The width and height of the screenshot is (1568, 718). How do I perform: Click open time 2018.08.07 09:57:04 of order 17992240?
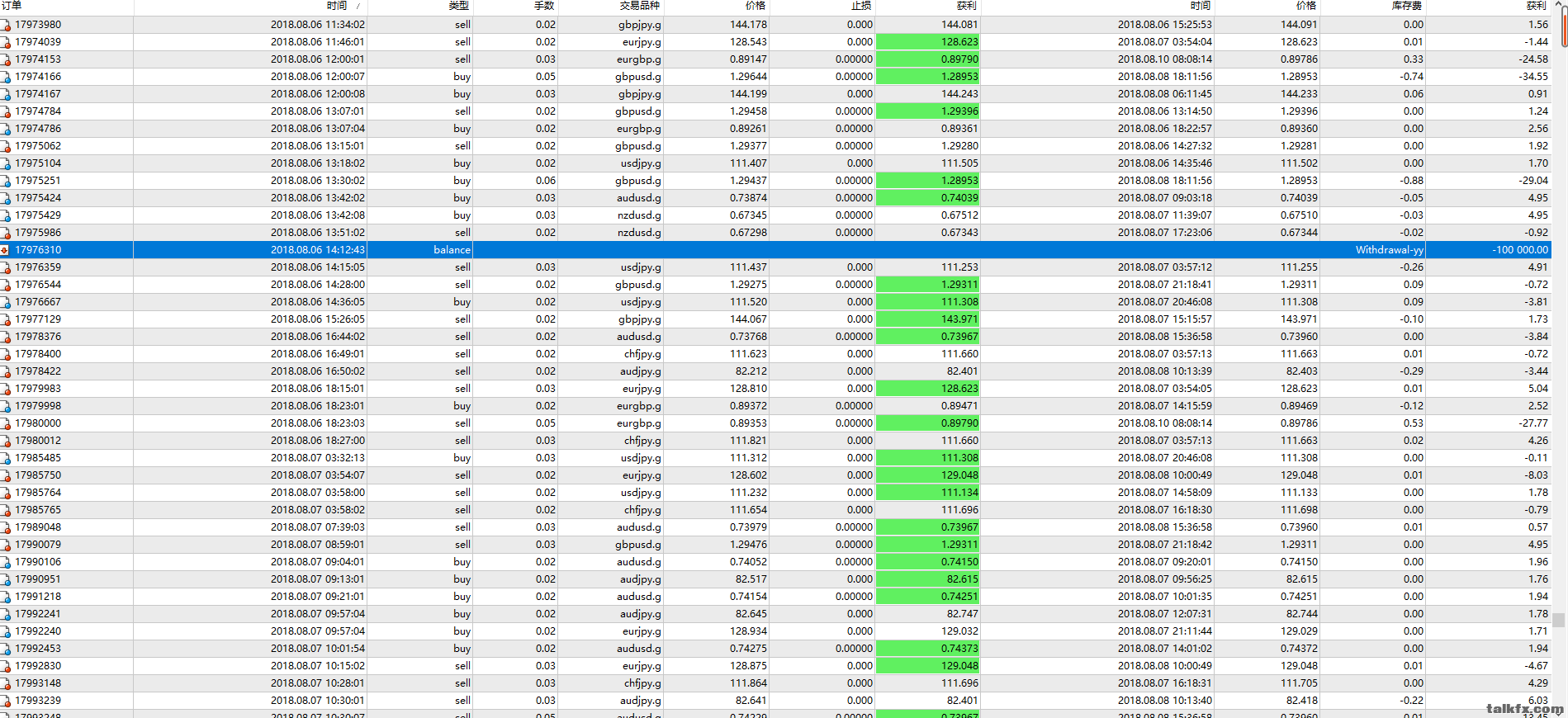(x=318, y=631)
